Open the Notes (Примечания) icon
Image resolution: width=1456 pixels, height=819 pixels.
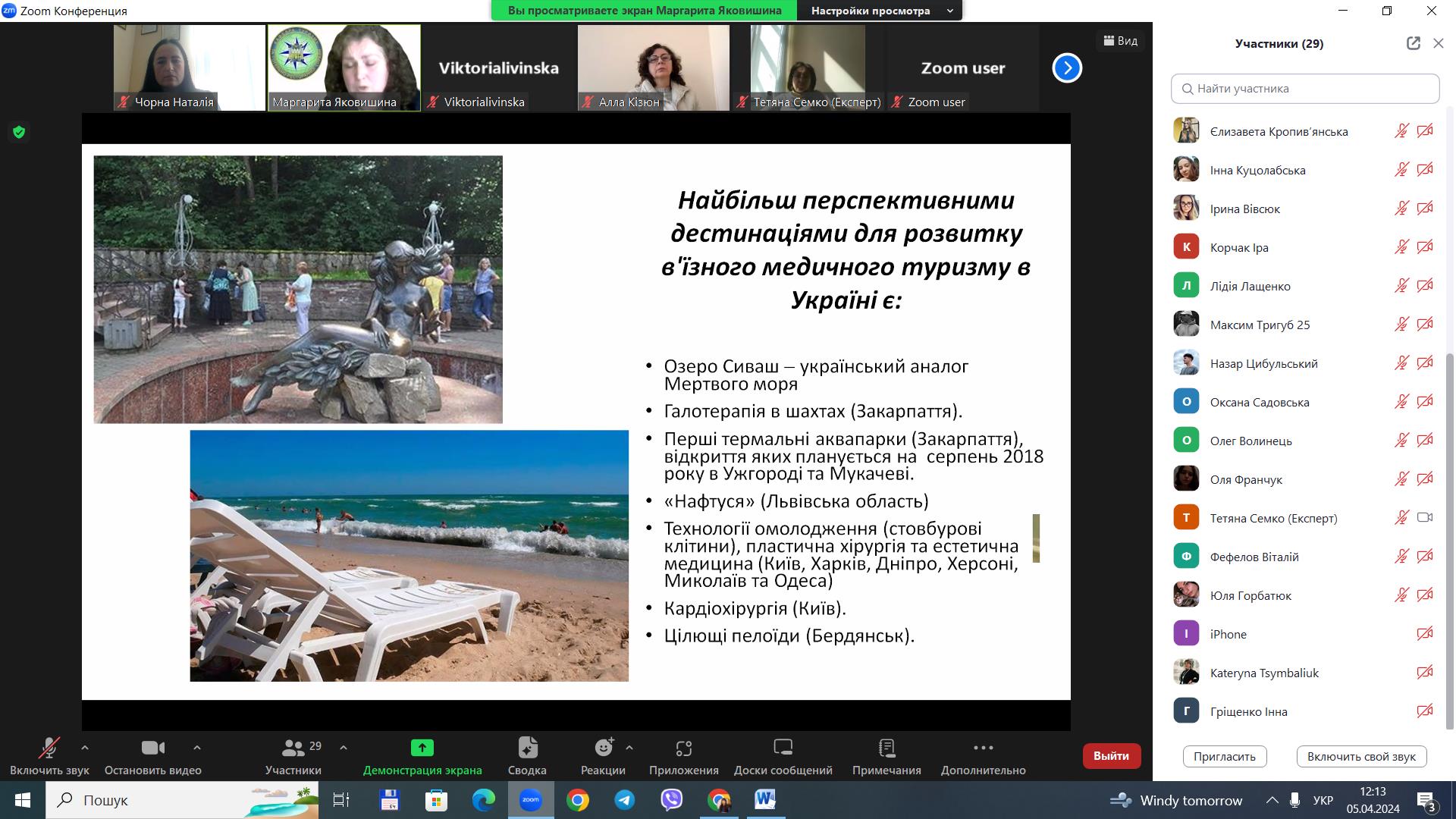pyautogui.click(x=886, y=748)
